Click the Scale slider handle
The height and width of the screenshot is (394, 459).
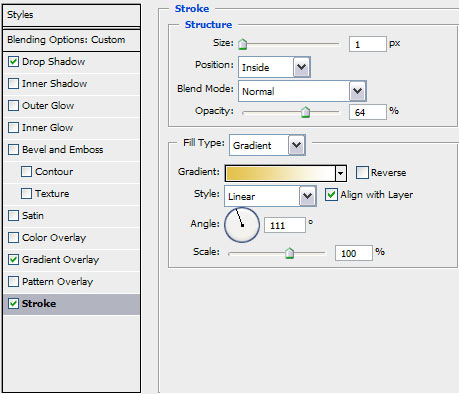(x=289, y=253)
